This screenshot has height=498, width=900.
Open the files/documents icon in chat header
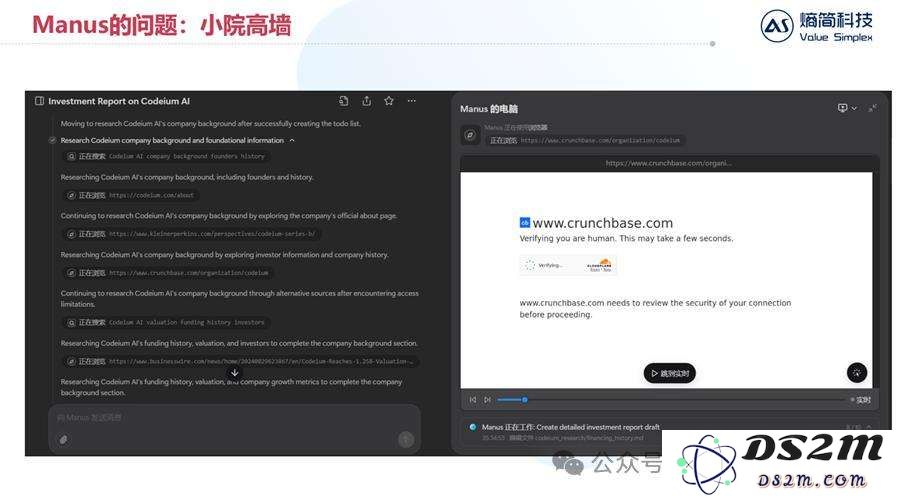(x=344, y=101)
